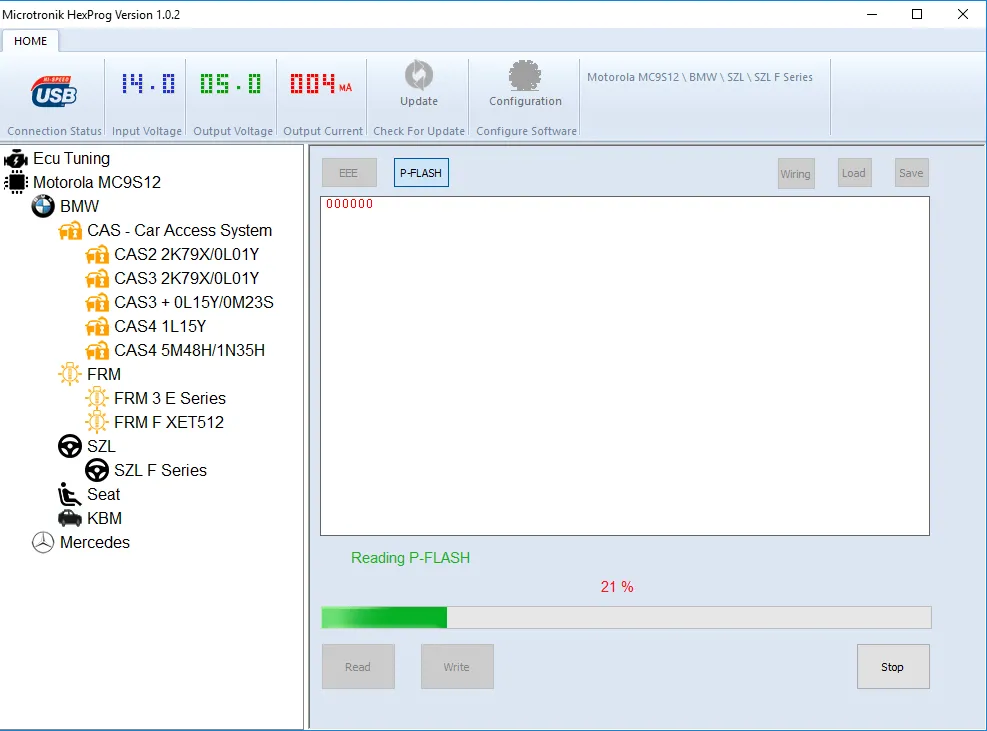
Task: Choose FRM F XET512 module
Action: (169, 422)
